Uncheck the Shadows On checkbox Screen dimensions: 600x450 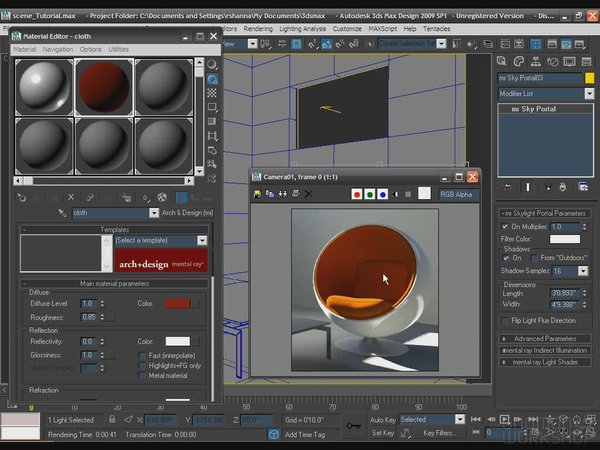(505, 258)
